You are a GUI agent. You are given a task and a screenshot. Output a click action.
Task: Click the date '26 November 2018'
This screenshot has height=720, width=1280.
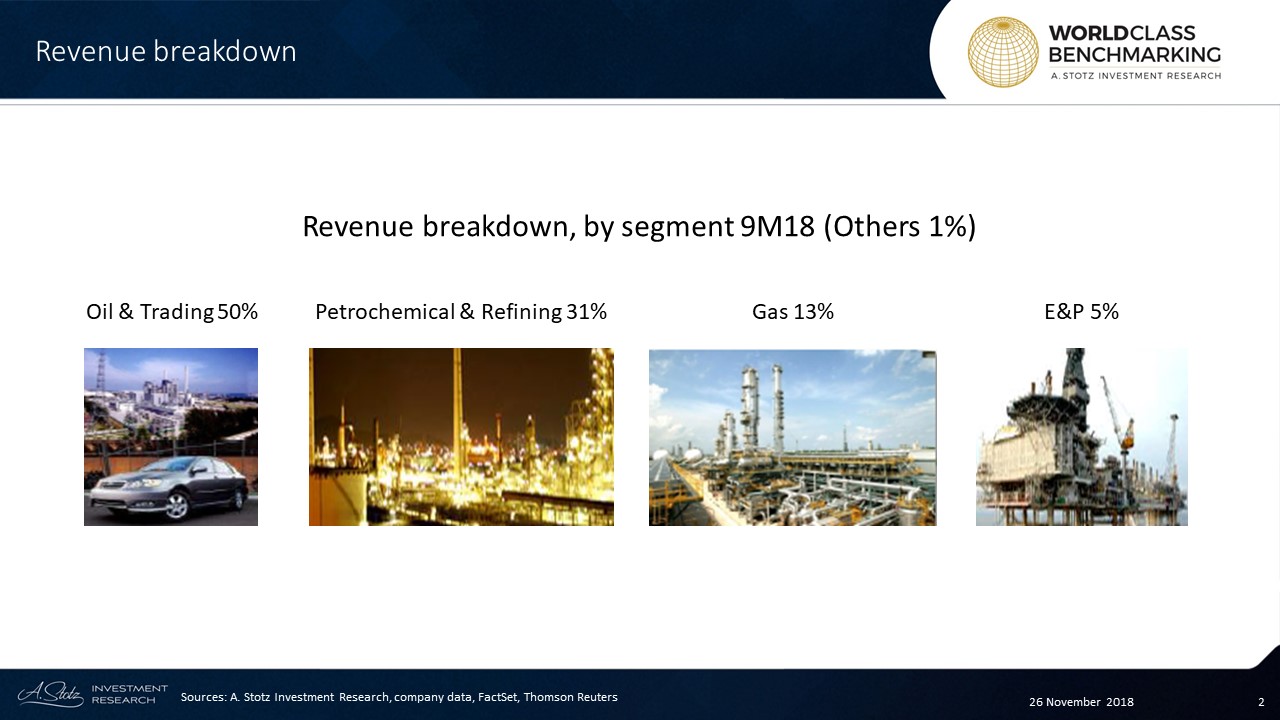pos(1081,702)
